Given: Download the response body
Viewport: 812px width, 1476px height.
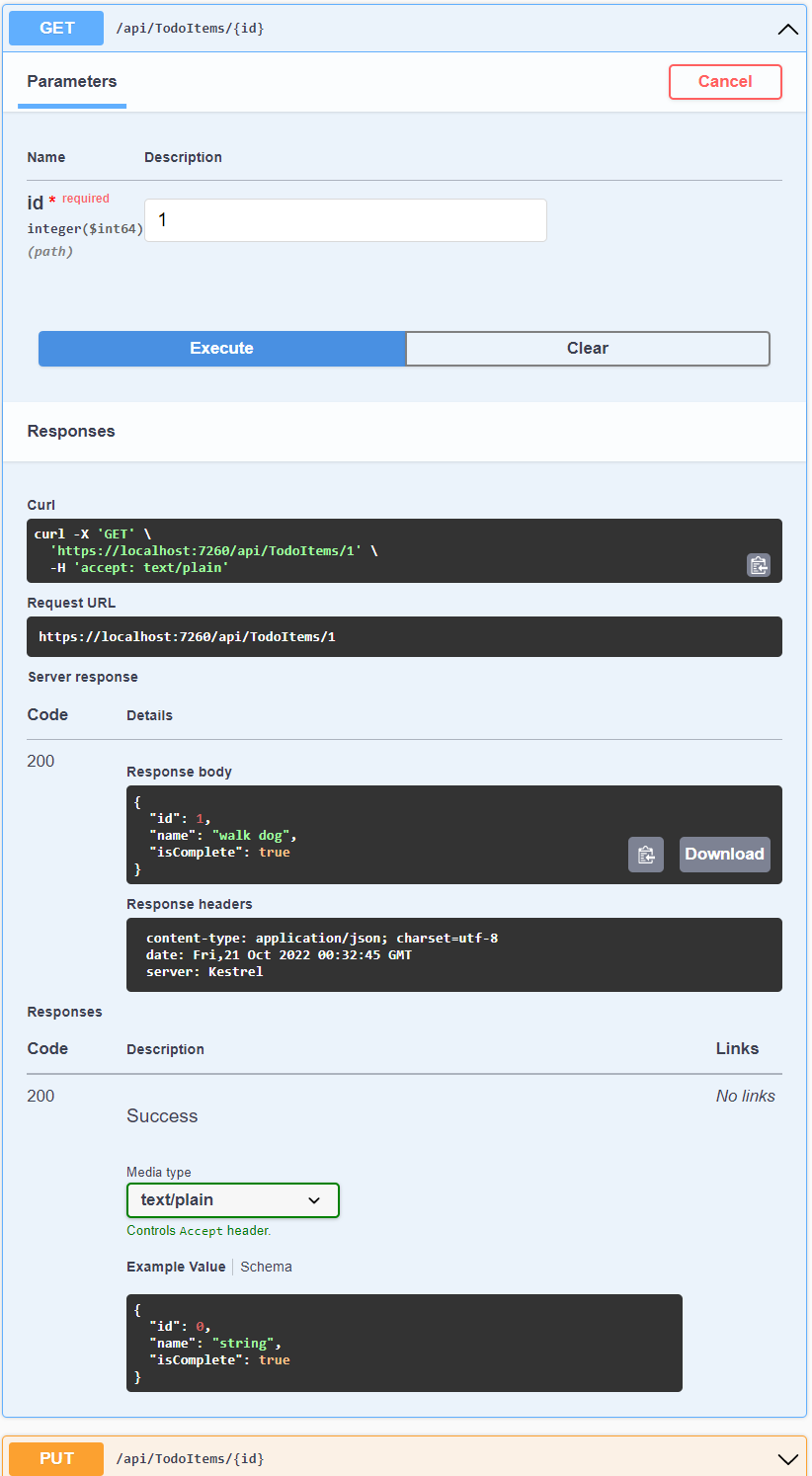Looking at the screenshot, I should (x=724, y=855).
